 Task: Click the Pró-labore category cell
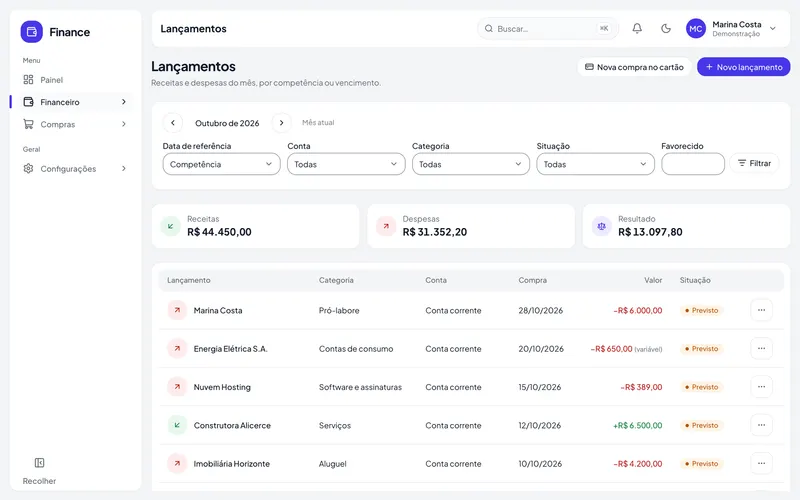tap(339, 310)
